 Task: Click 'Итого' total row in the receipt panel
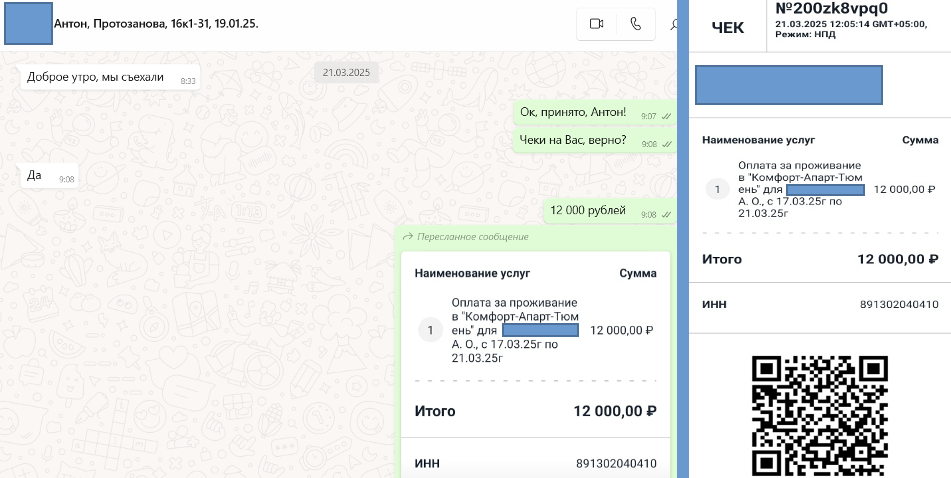(820, 260)
